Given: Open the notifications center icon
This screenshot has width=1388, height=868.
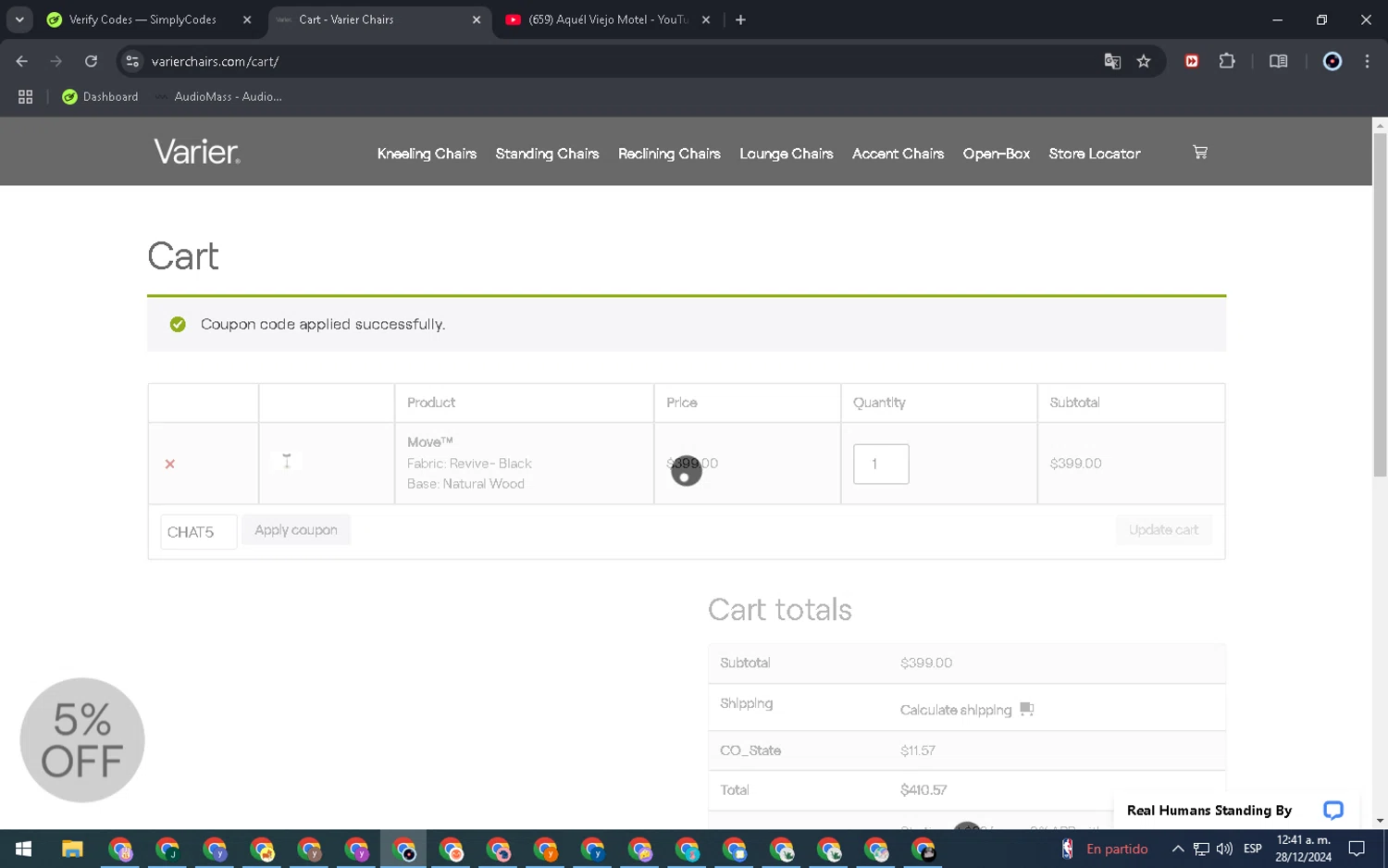Looking at the screenshot, I should (1357, 849).
